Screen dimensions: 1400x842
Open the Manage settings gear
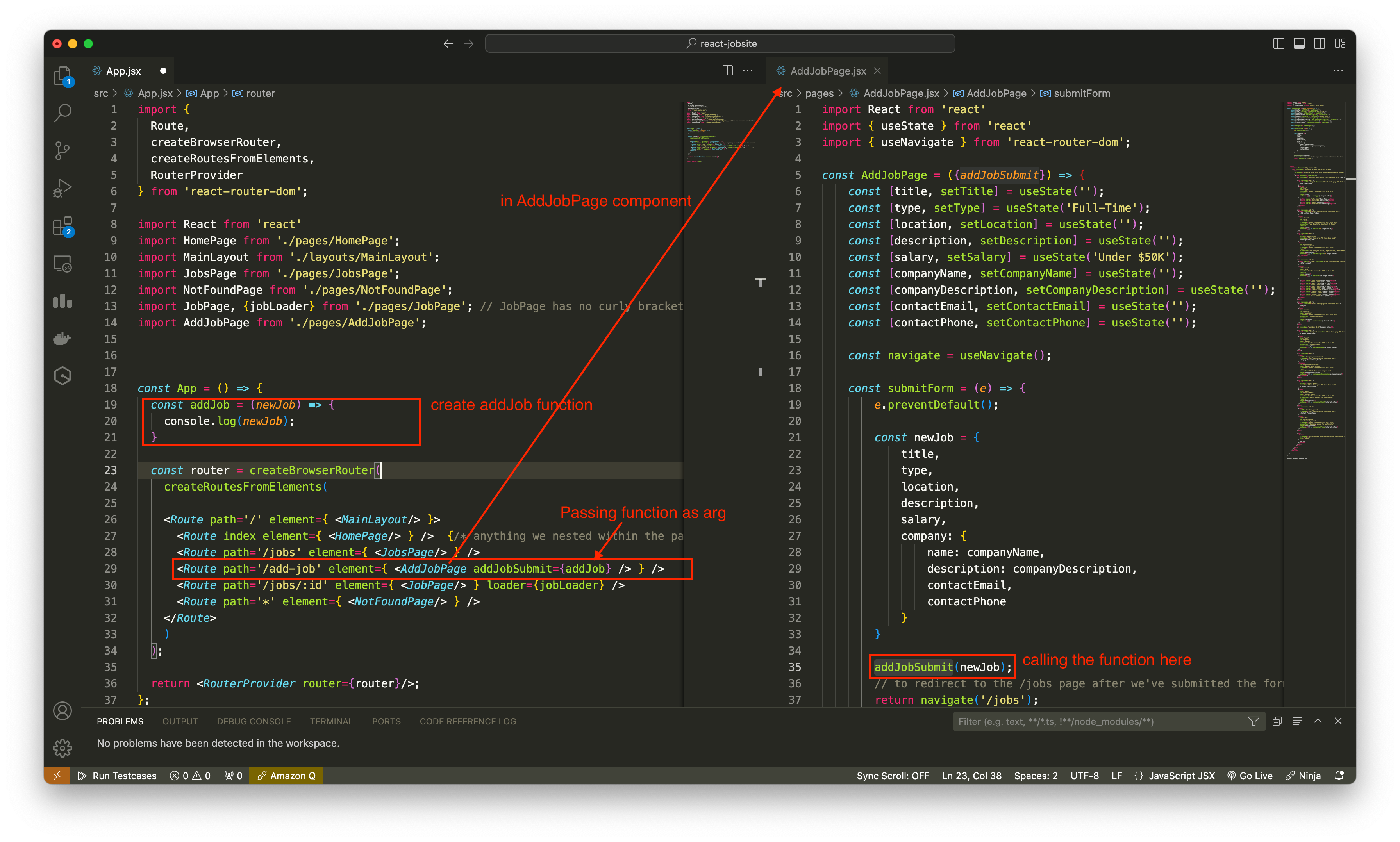click(62, 748)
